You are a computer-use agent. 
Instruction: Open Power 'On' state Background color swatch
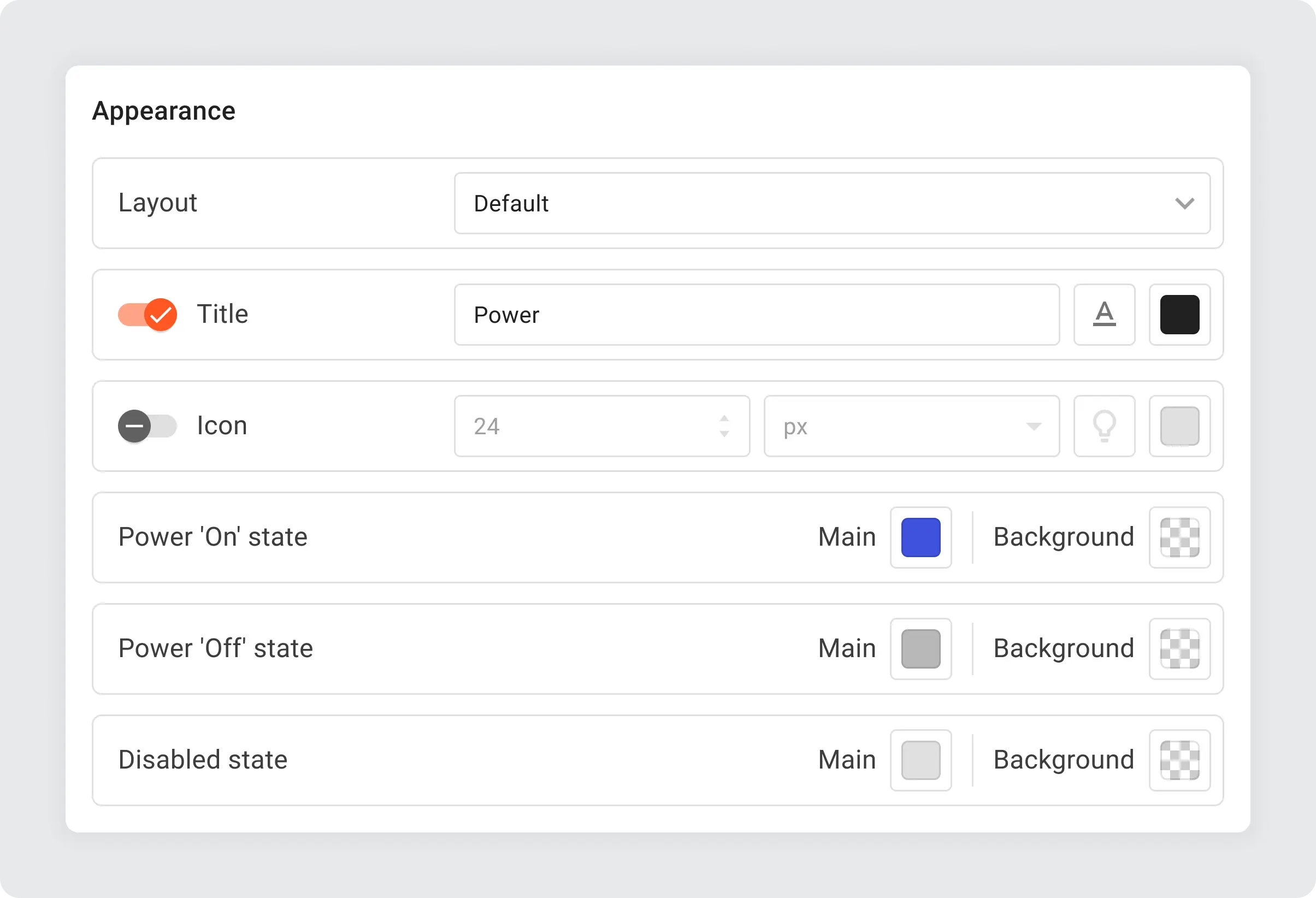click(x=1179, y=537)
